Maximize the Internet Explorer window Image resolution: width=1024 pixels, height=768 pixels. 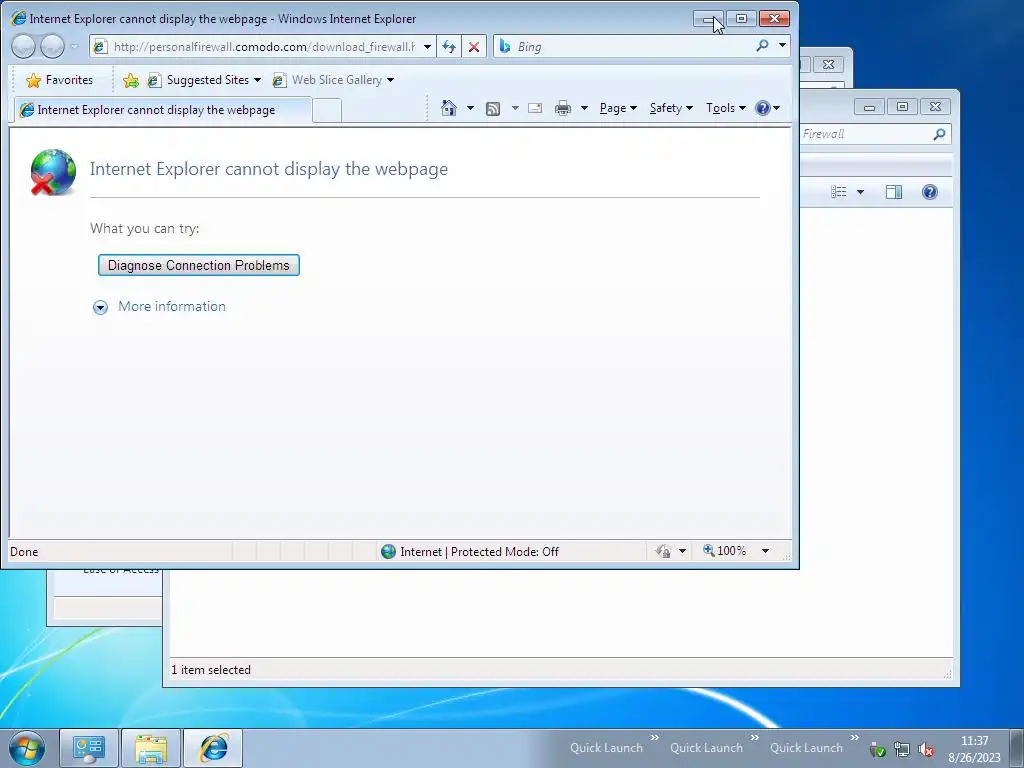click(741, 19)
